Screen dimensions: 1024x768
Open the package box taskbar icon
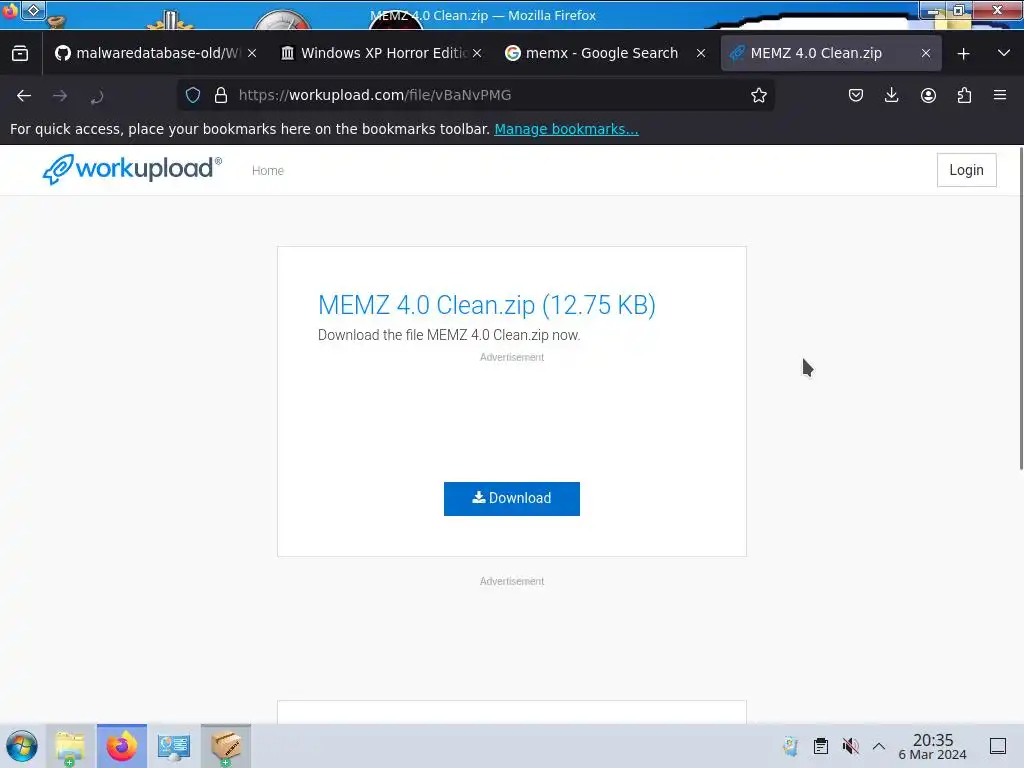click(x=226, y=746)
